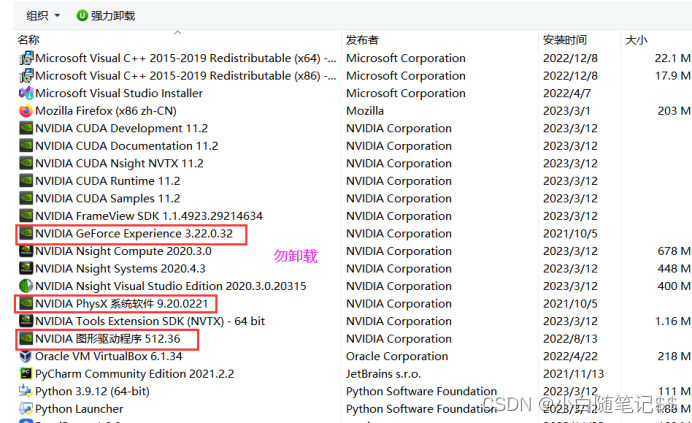692x423 pixels.
Task: Click size value 678 M
Action: (x=674, y=251)
